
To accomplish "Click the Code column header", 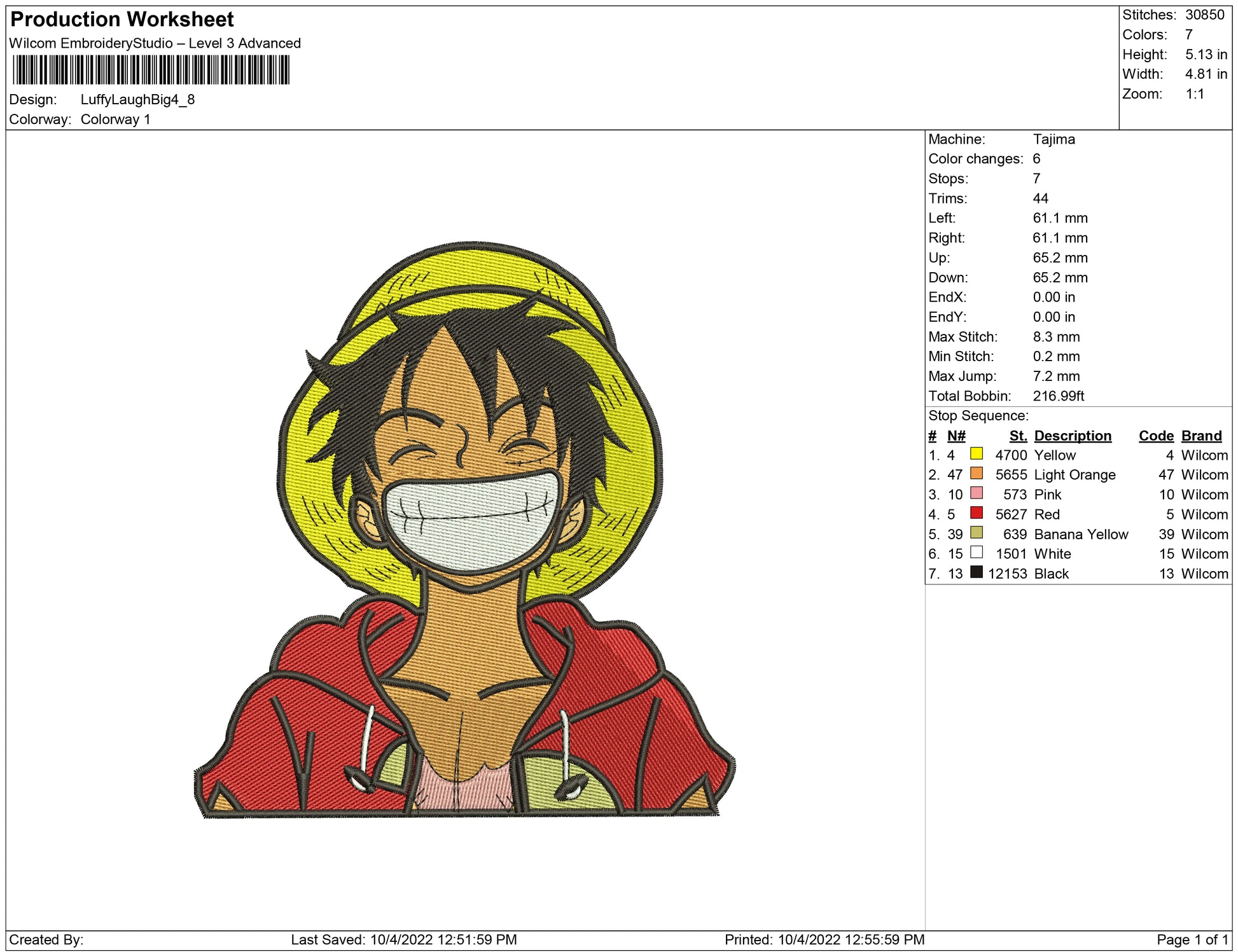I will [x=1156, y=436].
